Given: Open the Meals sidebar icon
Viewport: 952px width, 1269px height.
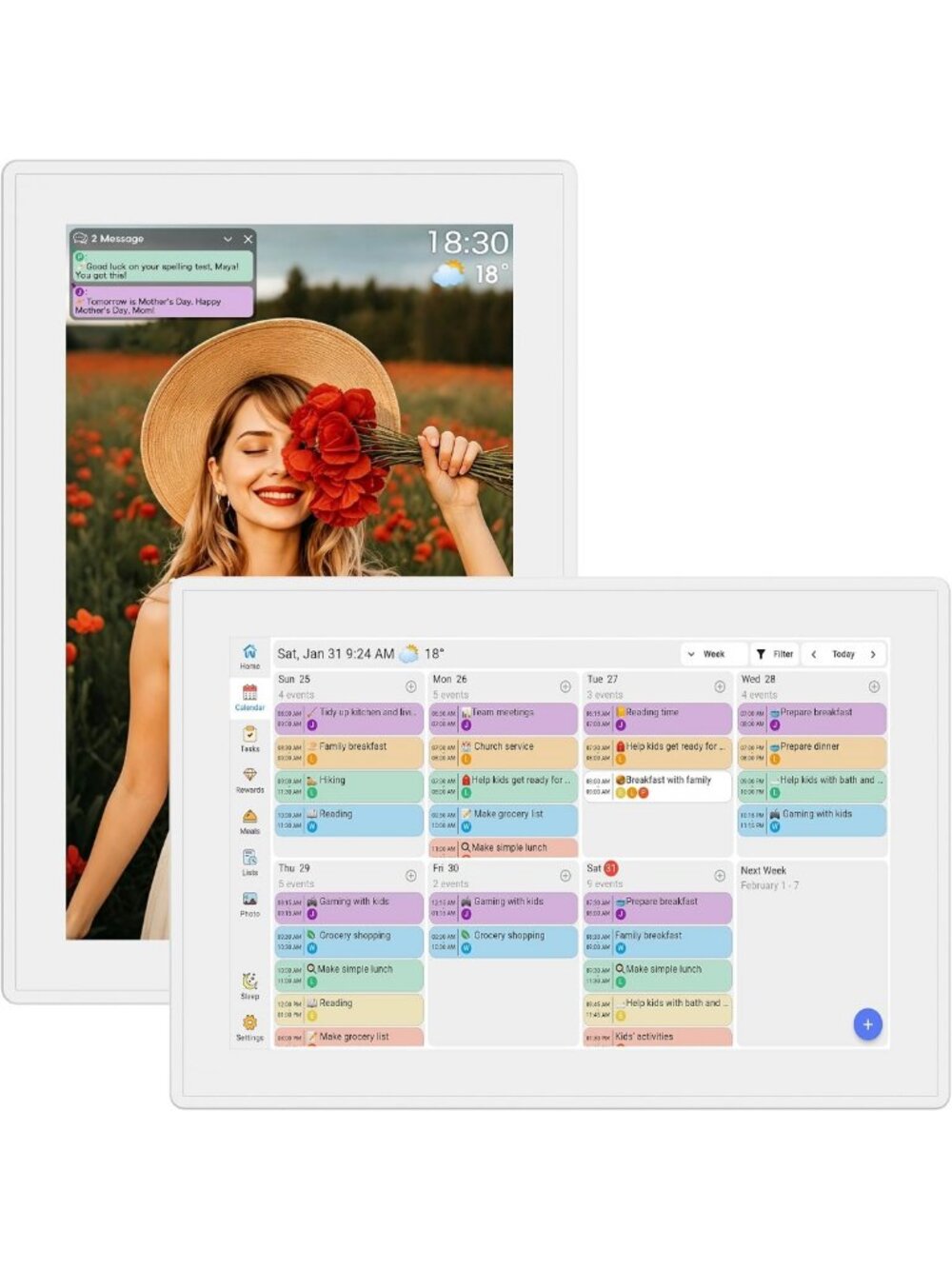Looking at the screenshot, I should click(249, 821).
